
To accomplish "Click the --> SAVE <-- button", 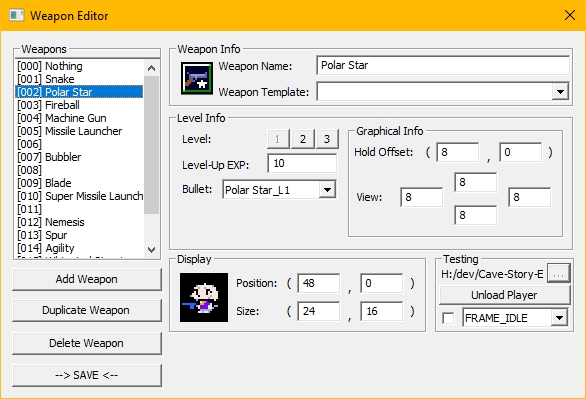I will (x=87, y=375).
